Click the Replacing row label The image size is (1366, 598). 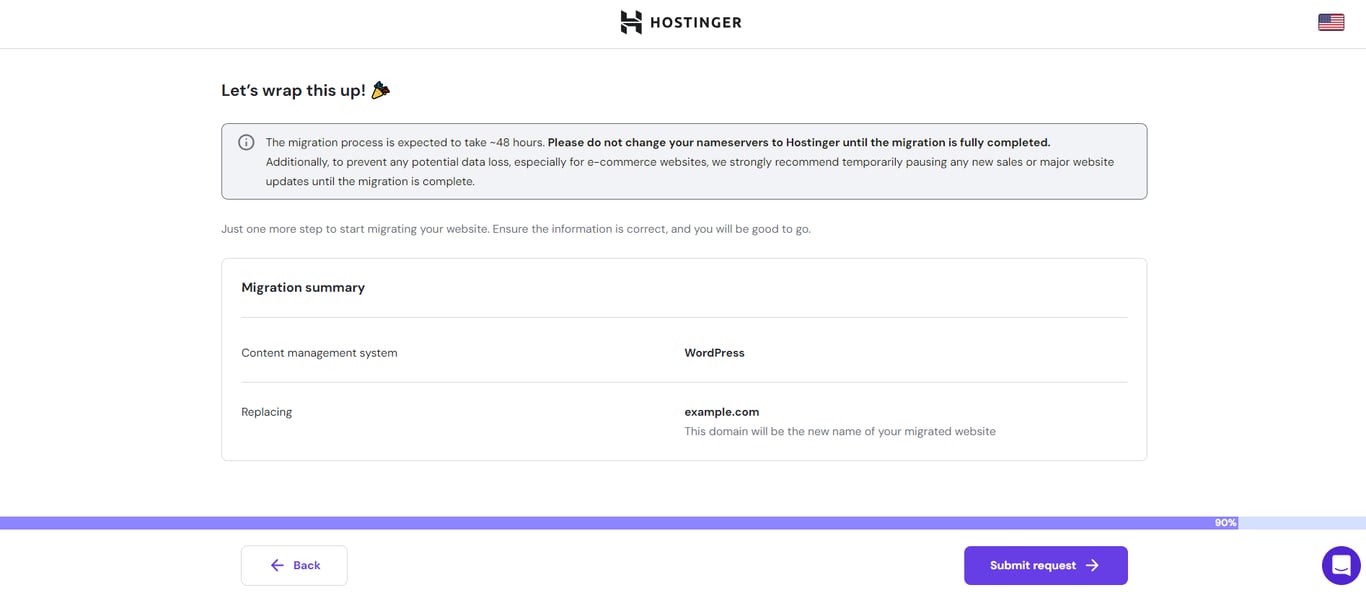point(266,411)
